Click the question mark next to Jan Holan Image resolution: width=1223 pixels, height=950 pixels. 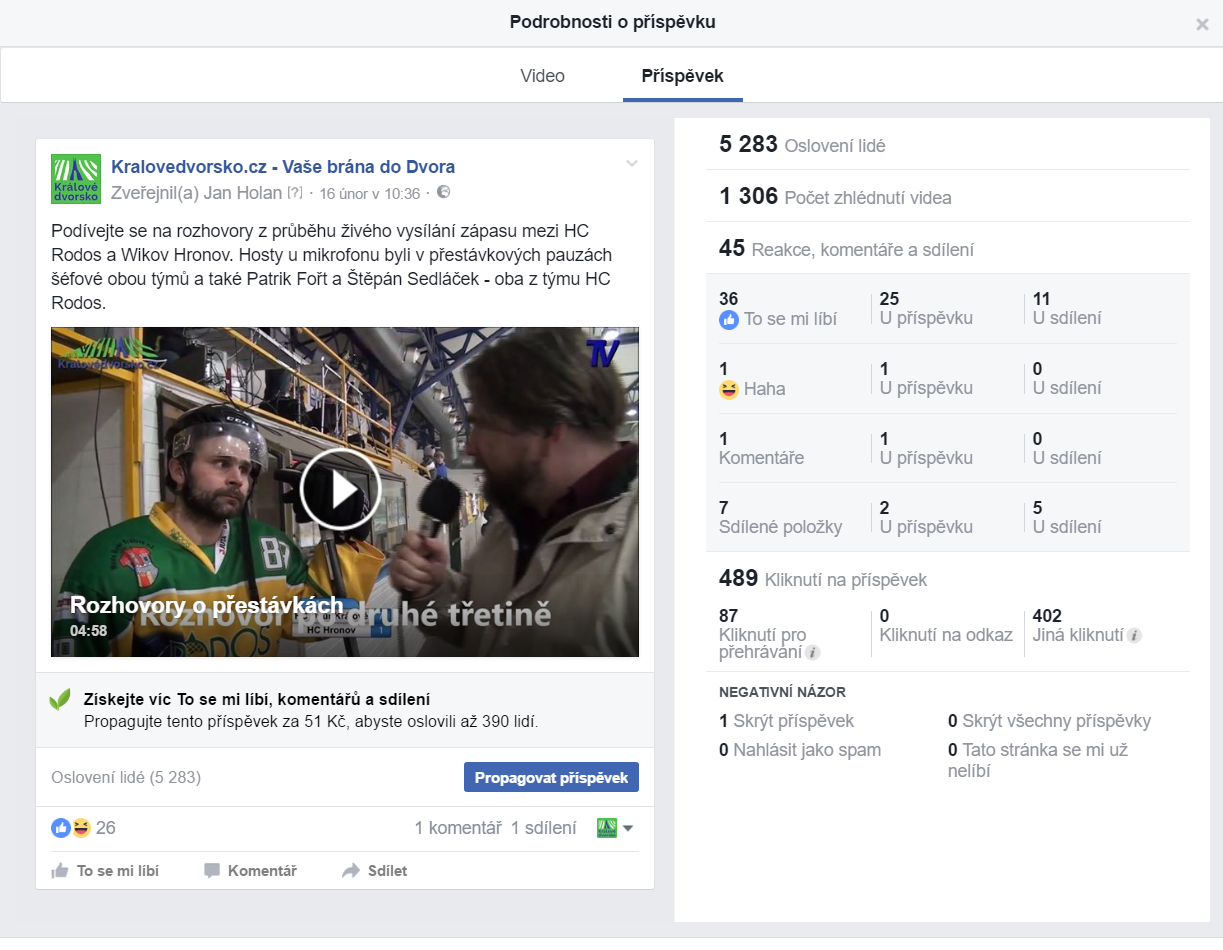pyautogui.click(x=295, y=193)
